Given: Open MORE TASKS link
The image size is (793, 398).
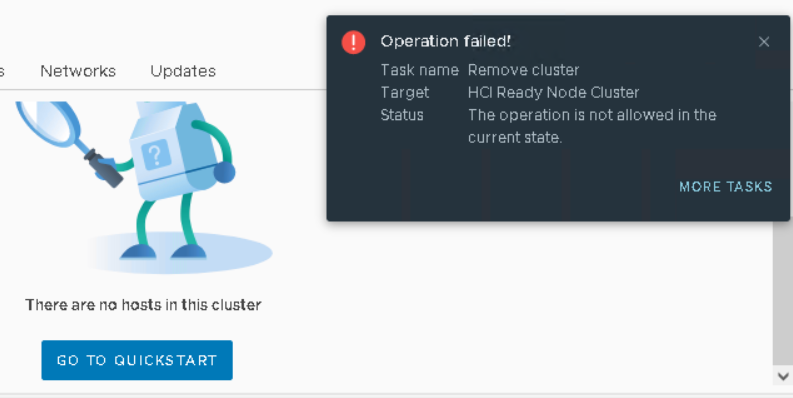Looking at the screenshot, I should pyautogui.click(x=726, y=187).
